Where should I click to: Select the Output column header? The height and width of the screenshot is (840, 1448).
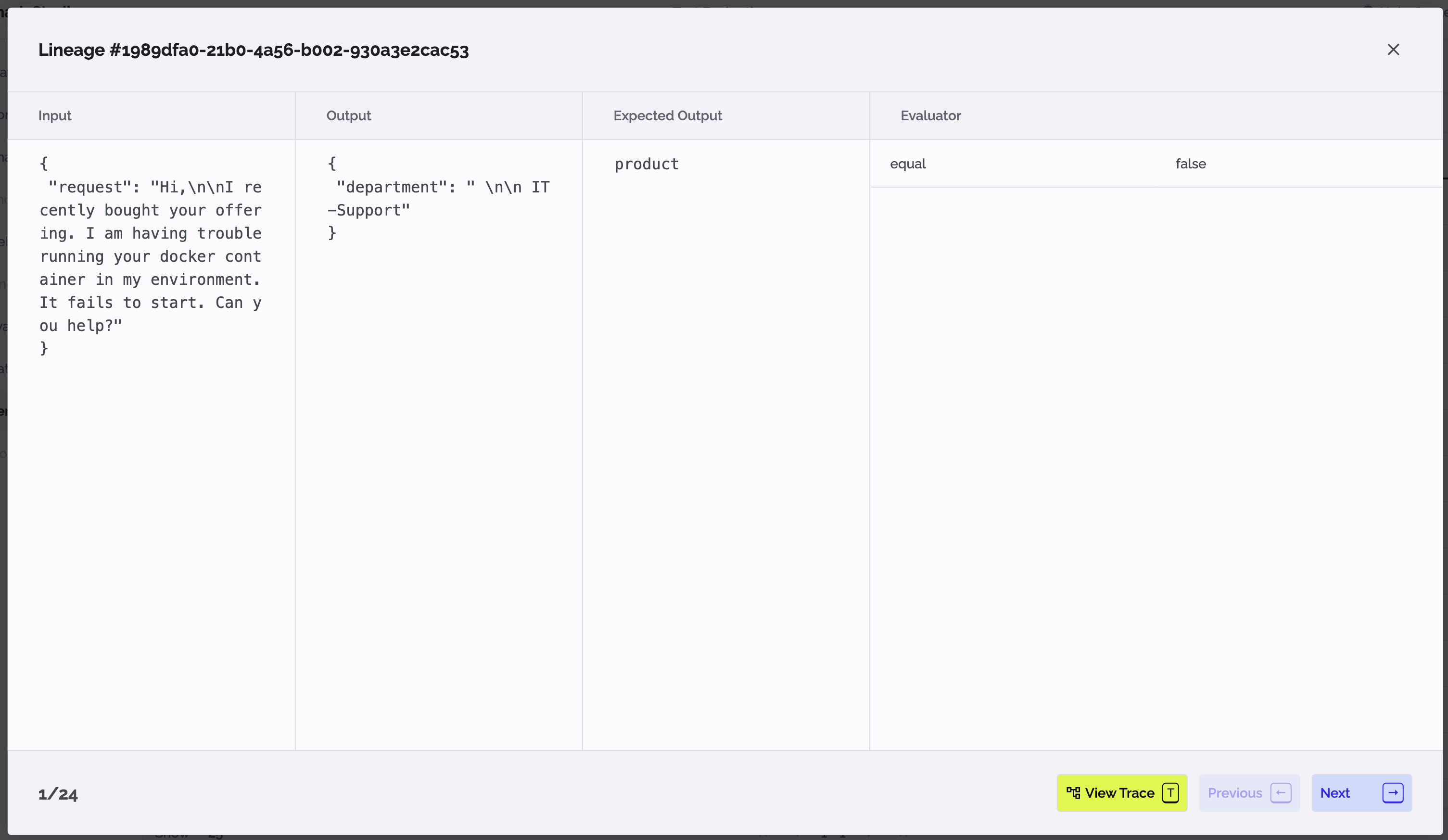(348, 115)
